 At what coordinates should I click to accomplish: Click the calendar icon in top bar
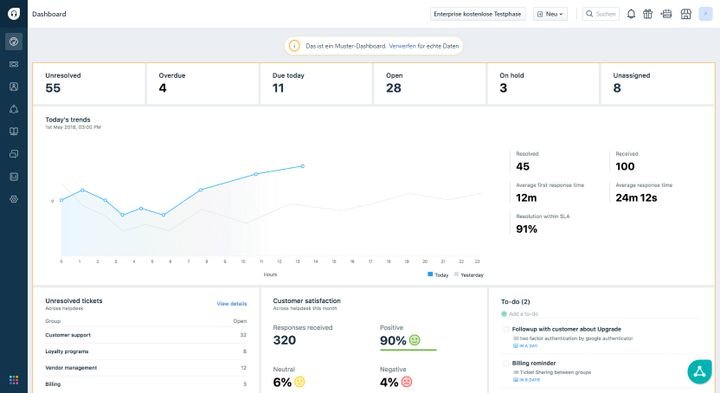pos(666,14)
